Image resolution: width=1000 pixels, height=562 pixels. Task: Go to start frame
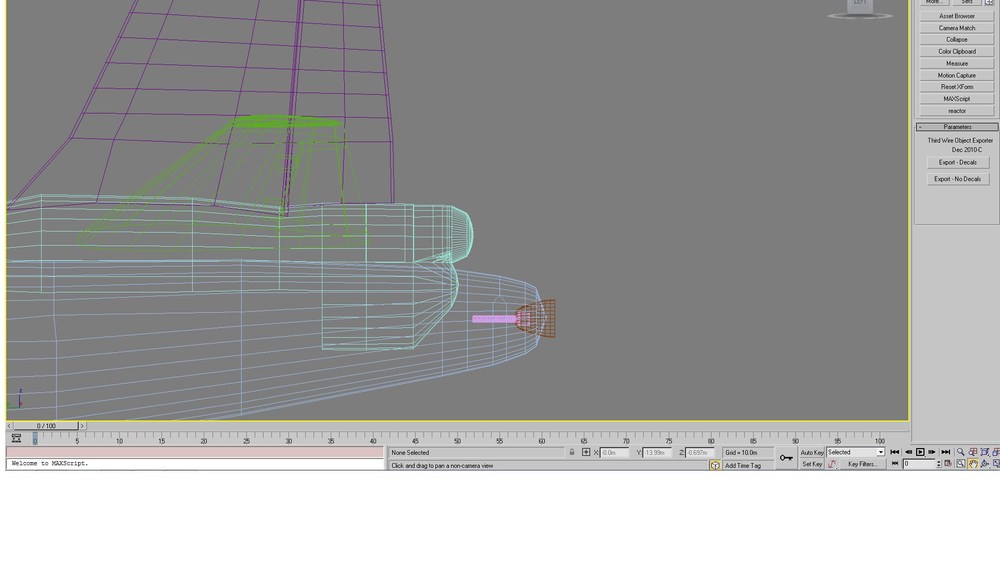894,452
